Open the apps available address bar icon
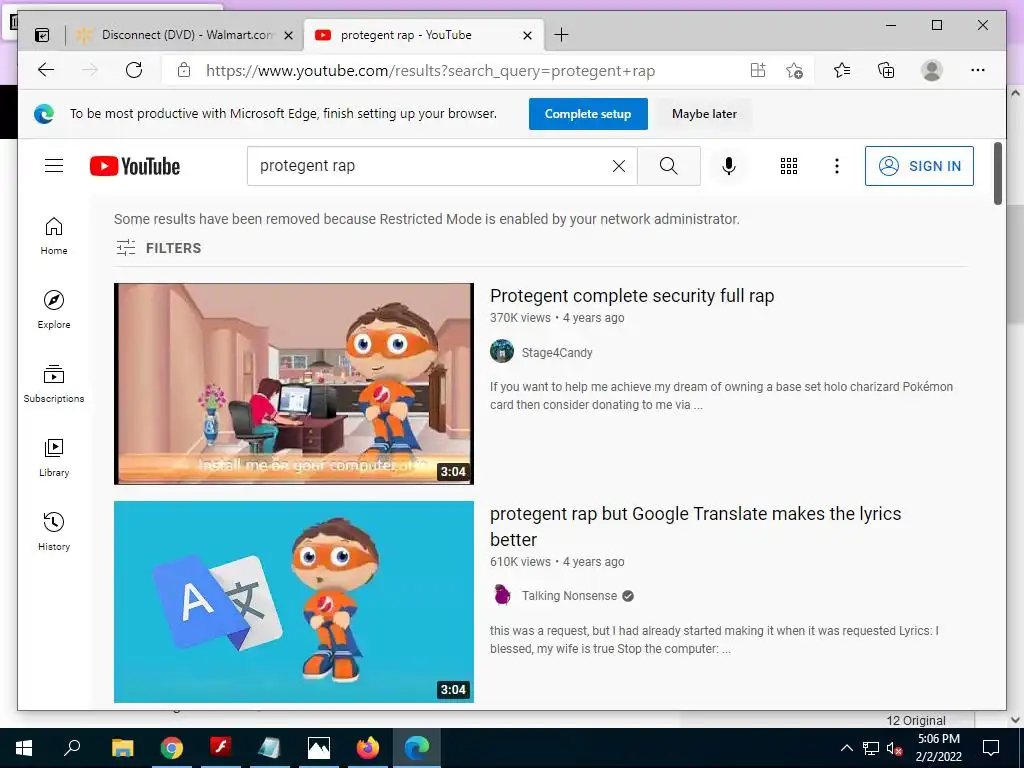1024x768 pixels. (x=758, y=71)
